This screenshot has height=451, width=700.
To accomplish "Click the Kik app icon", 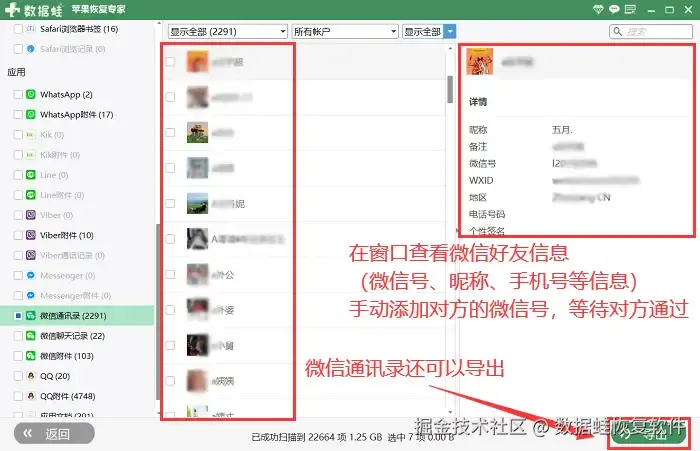I will pyautogui.click(x=31, y=134).
